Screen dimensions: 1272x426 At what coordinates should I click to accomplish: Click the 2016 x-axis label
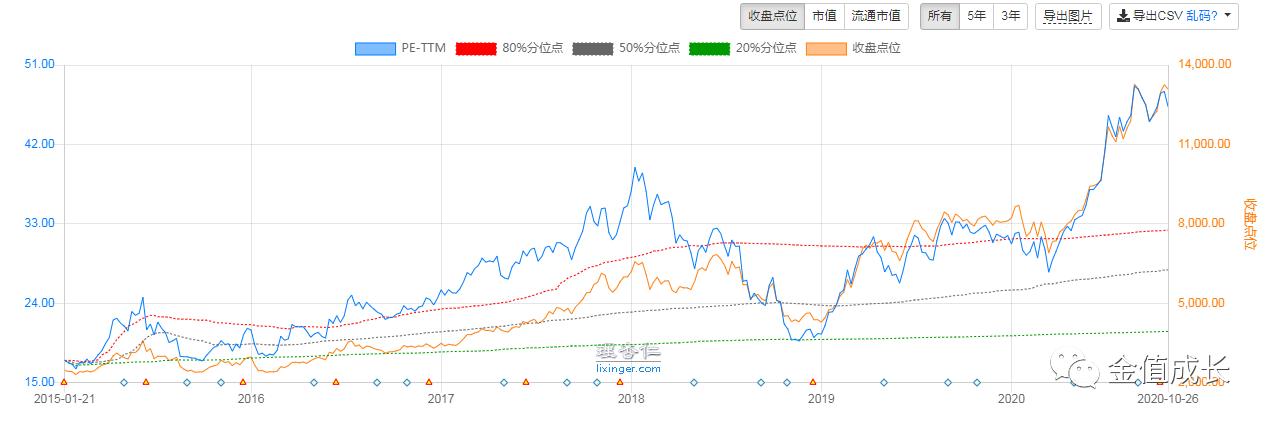point(250,399)
